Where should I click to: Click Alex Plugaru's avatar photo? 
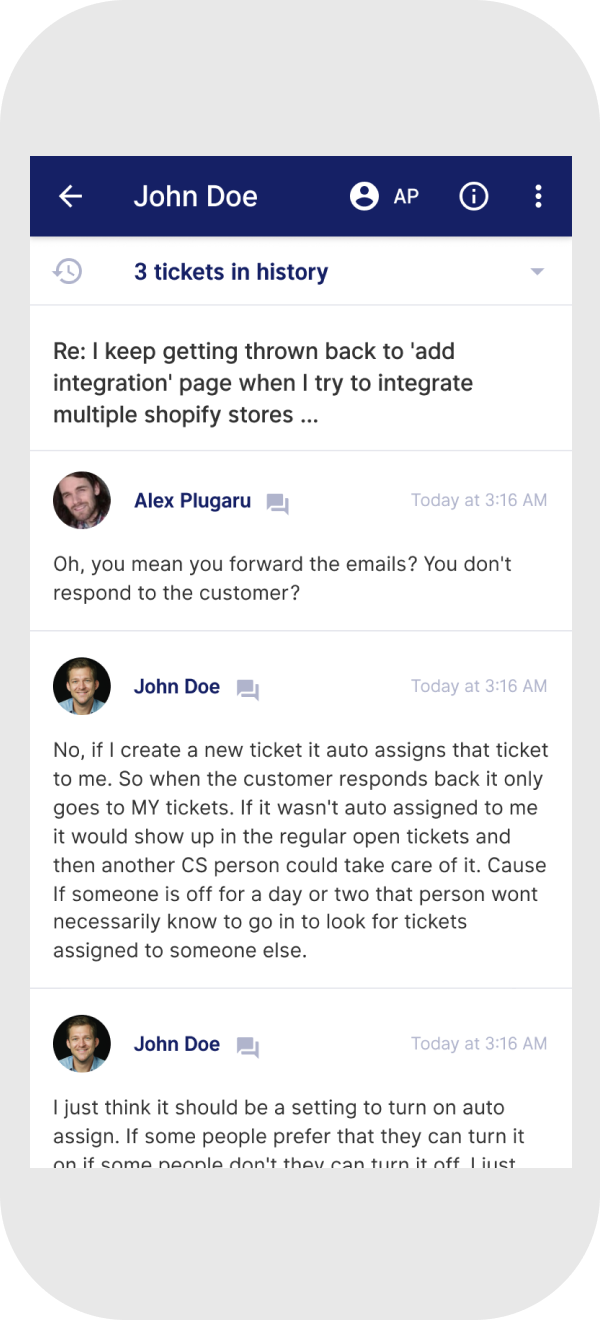(x=82, y=500)
